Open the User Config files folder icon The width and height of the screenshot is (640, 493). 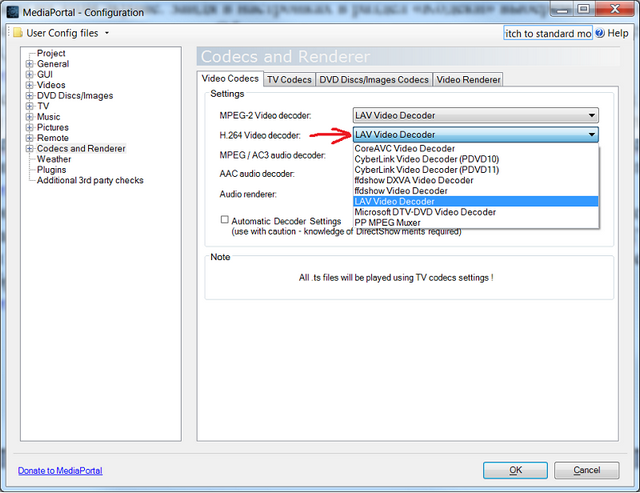pos(18,33)
